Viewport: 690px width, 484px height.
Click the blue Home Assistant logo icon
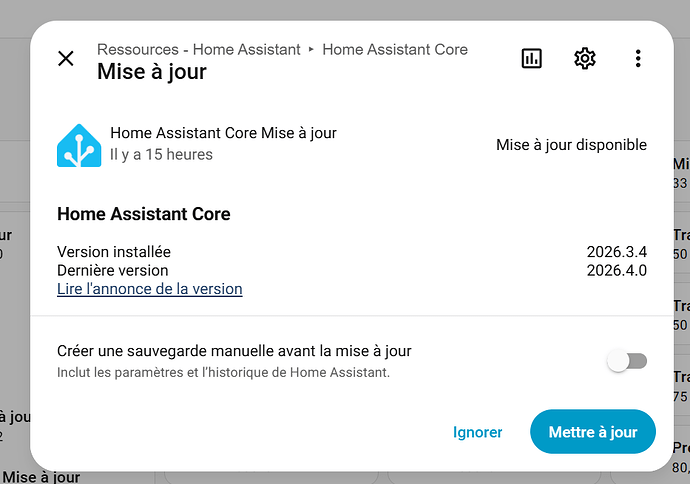pos(79,145)
